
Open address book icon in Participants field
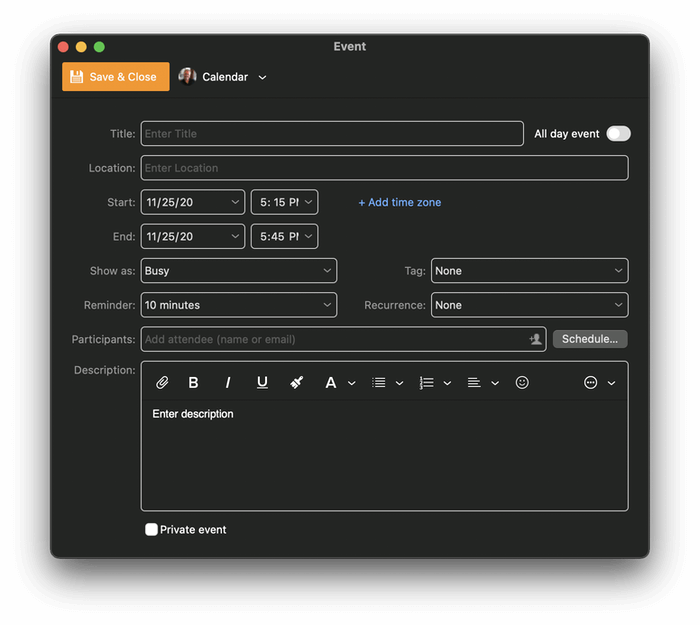point(535,339)
